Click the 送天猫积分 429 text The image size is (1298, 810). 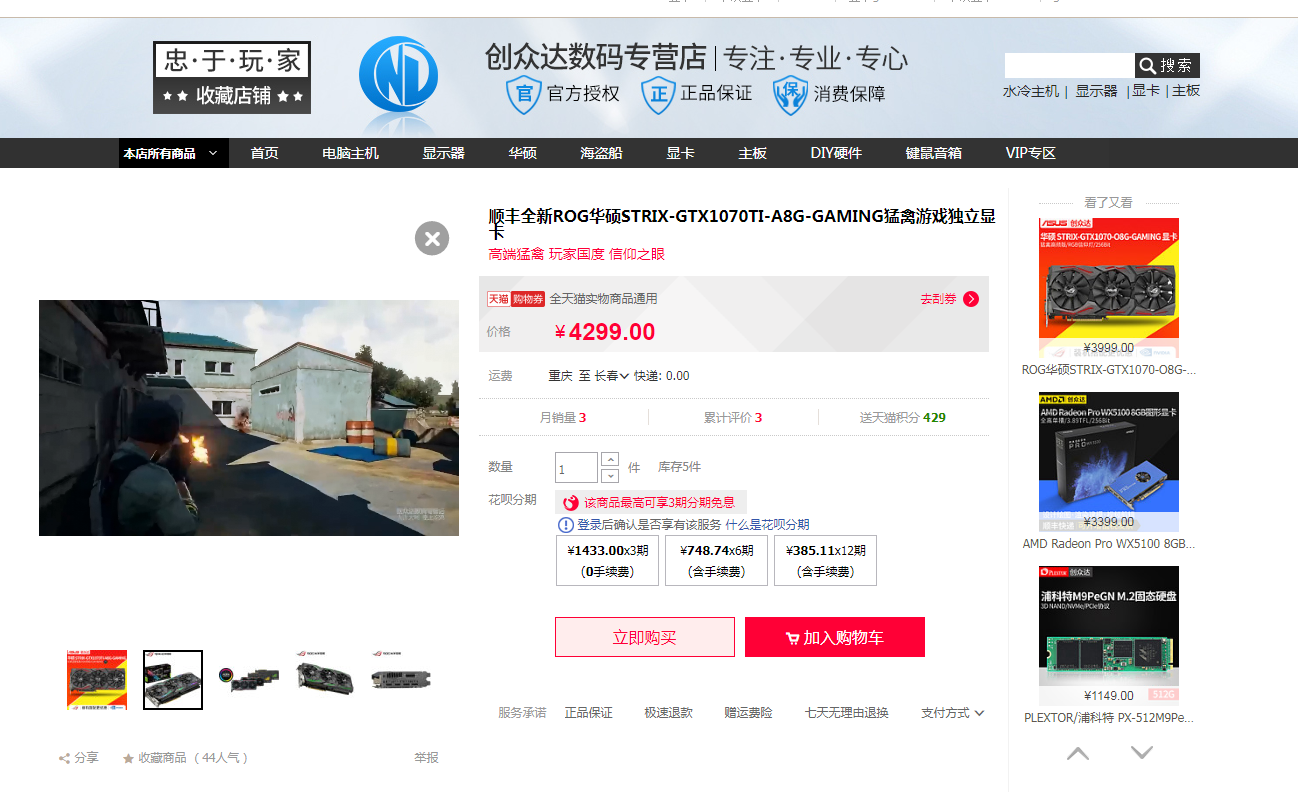(903, 417)
